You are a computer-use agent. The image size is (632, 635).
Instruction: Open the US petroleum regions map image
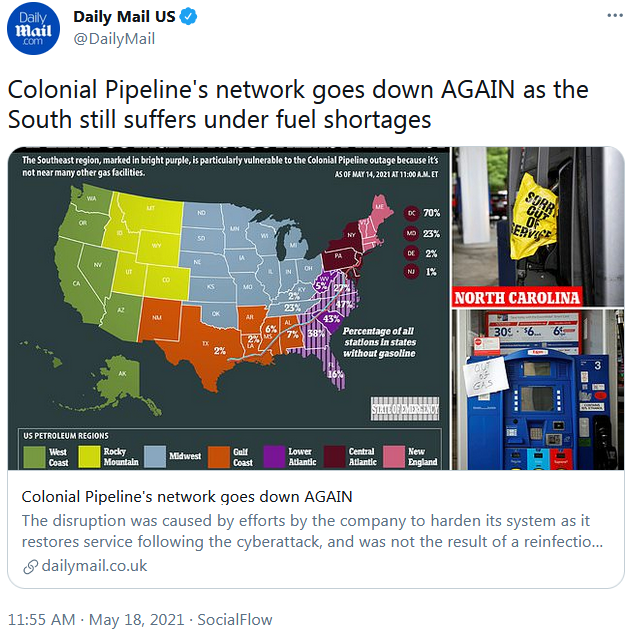[x=229, y=308]
